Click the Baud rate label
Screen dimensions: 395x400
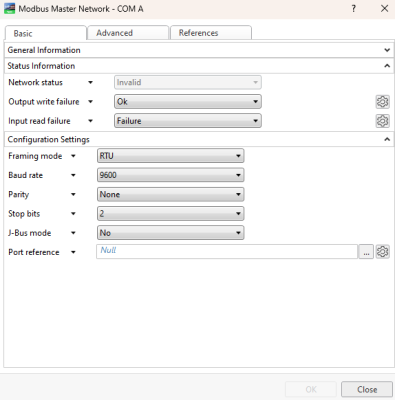point(25,175)
